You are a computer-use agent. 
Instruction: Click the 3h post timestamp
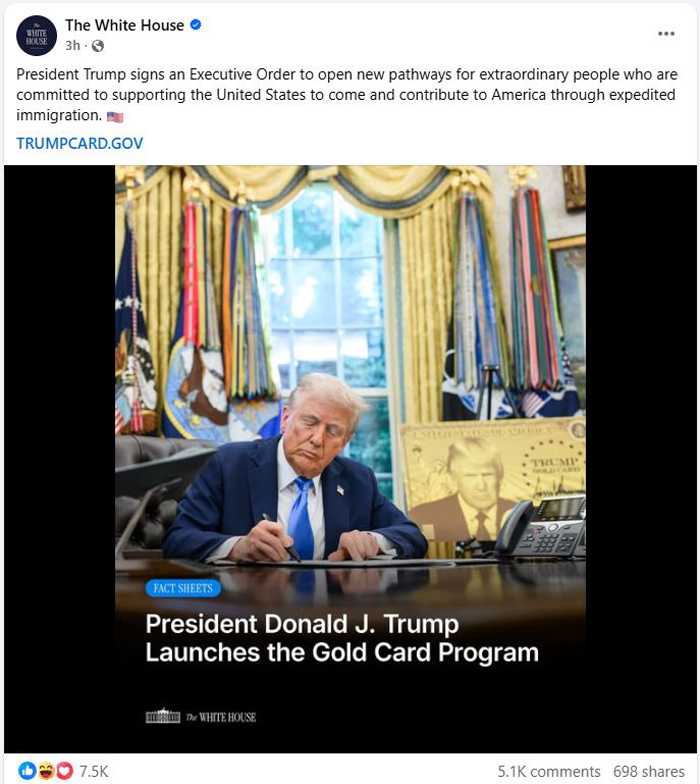pyautogui.click(x=72, y=46)
